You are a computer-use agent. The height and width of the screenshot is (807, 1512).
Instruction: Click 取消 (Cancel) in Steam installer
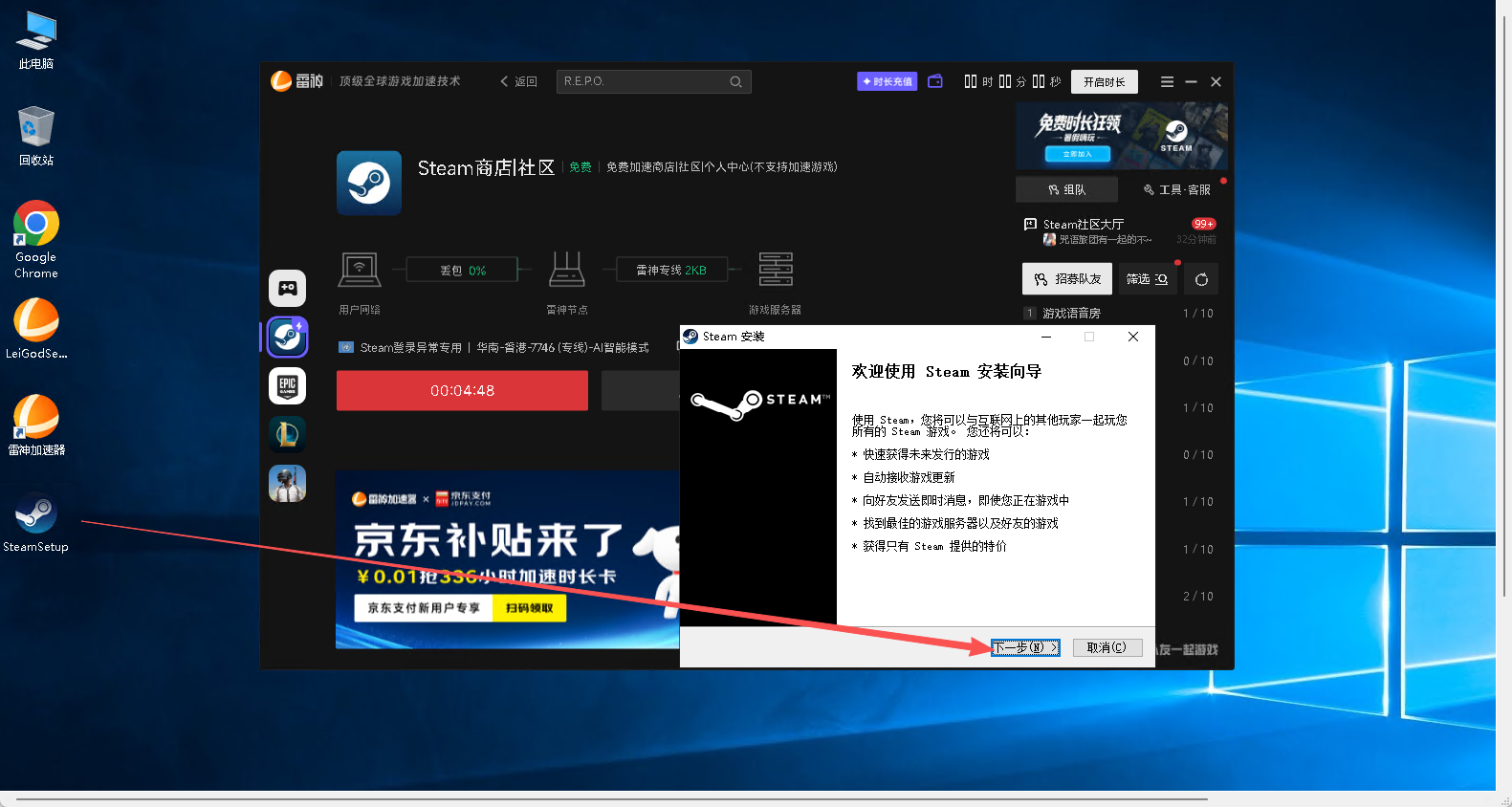(1107, 647)
